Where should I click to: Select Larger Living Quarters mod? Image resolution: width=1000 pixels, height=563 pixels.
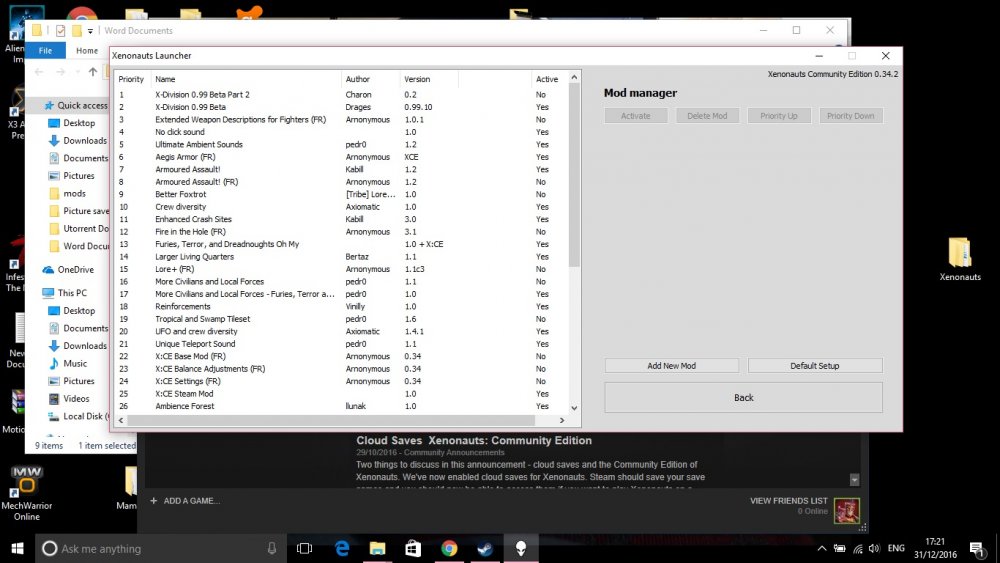(341, 257)
